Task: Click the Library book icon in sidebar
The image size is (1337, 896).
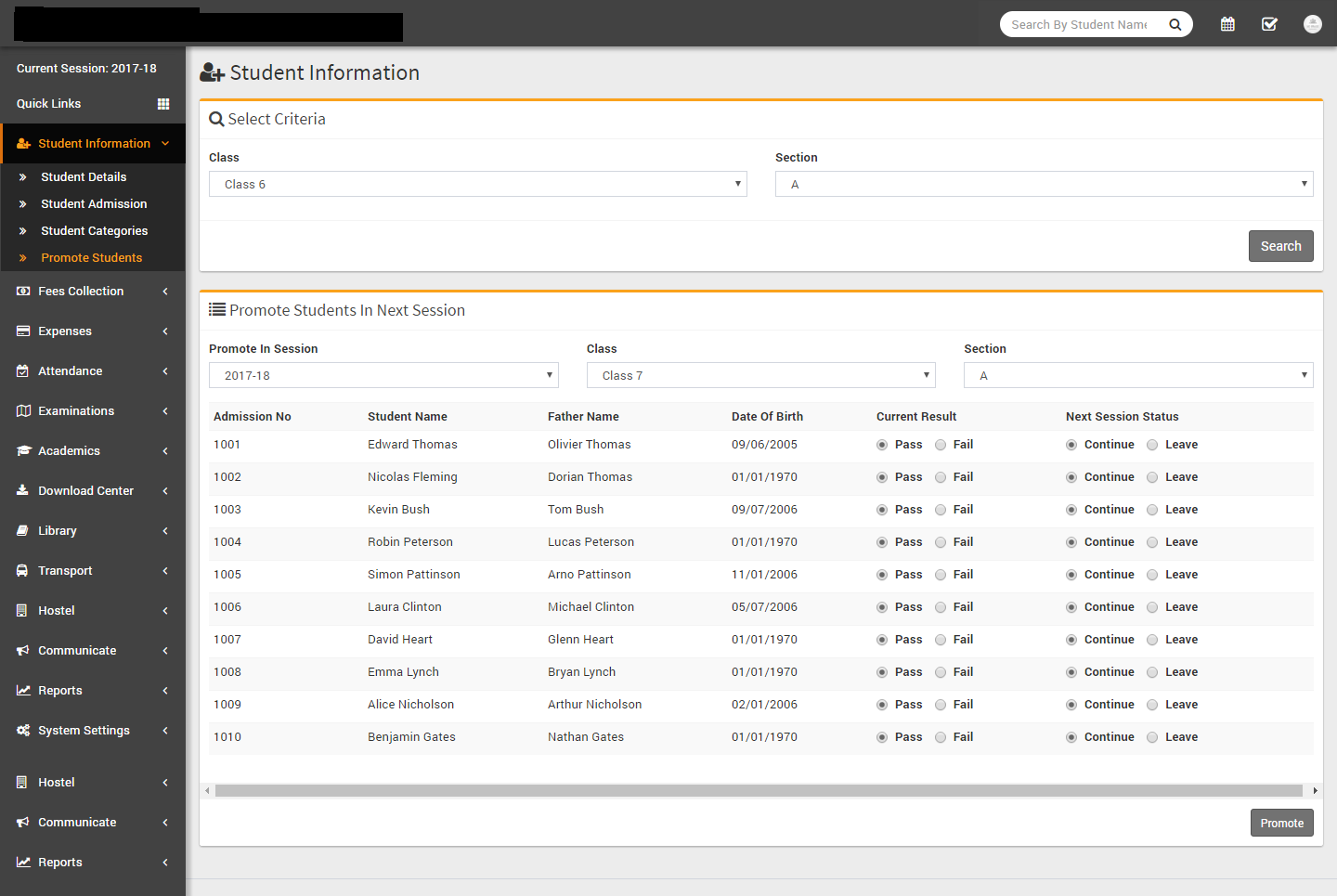Action: click(22, 531)
